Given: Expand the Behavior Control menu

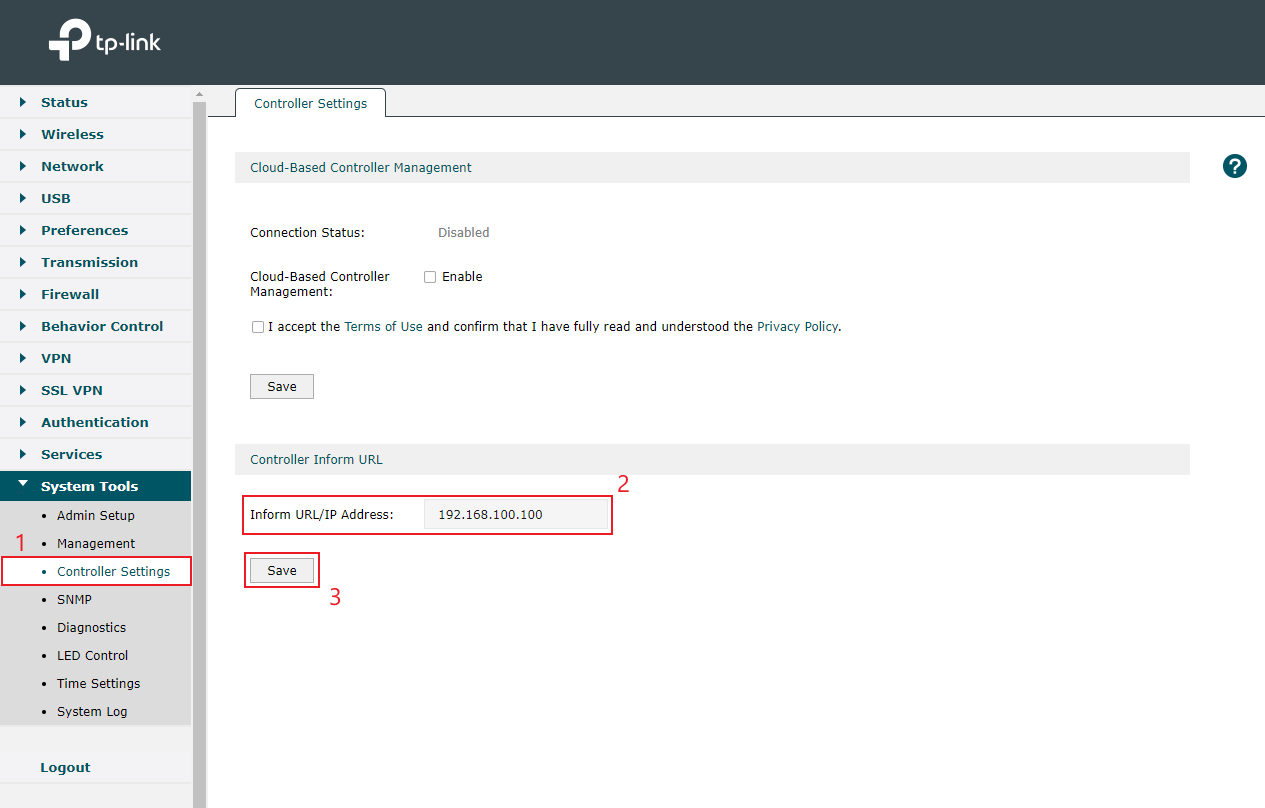Looking at the screenshot, I should coord(95,326).
